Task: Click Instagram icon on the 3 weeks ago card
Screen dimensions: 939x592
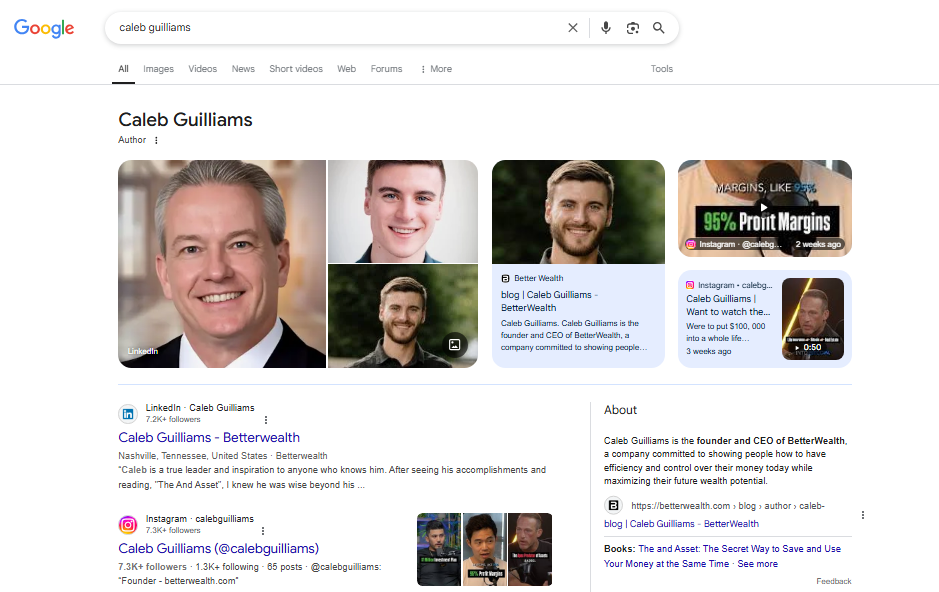Action: [x=690, y=286]
